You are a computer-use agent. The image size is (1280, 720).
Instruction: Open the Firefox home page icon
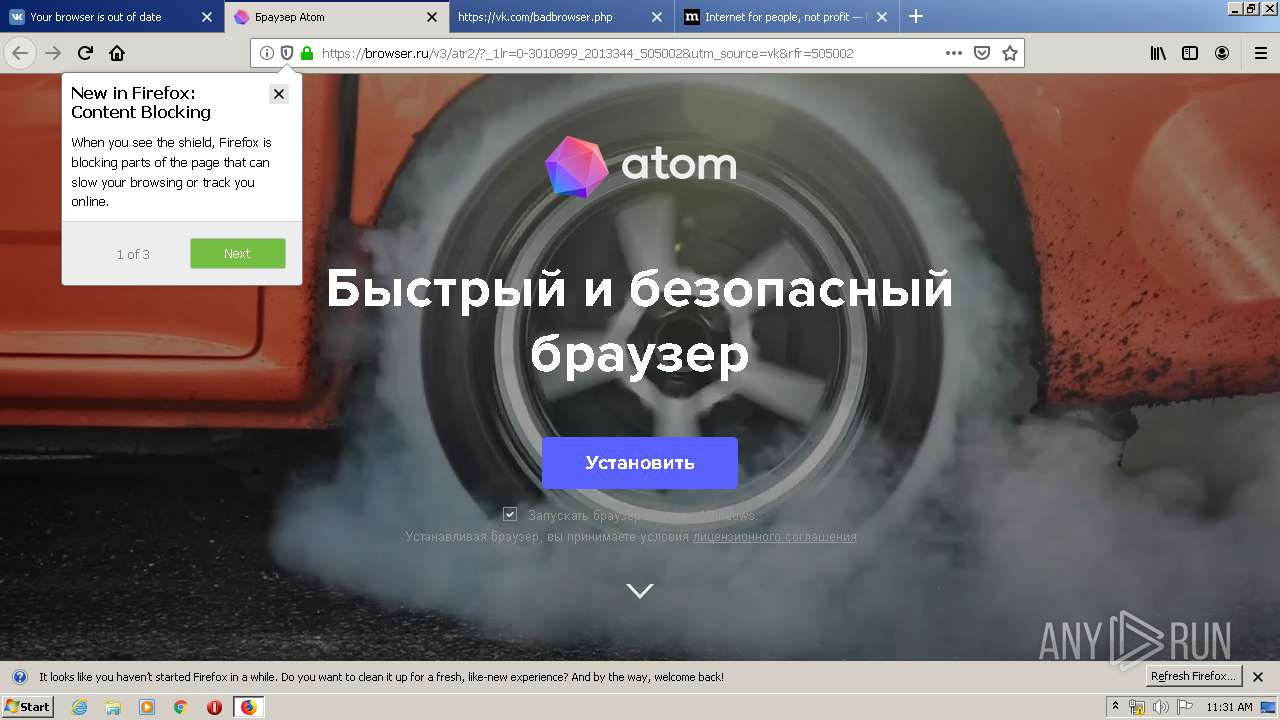[117, 53]
